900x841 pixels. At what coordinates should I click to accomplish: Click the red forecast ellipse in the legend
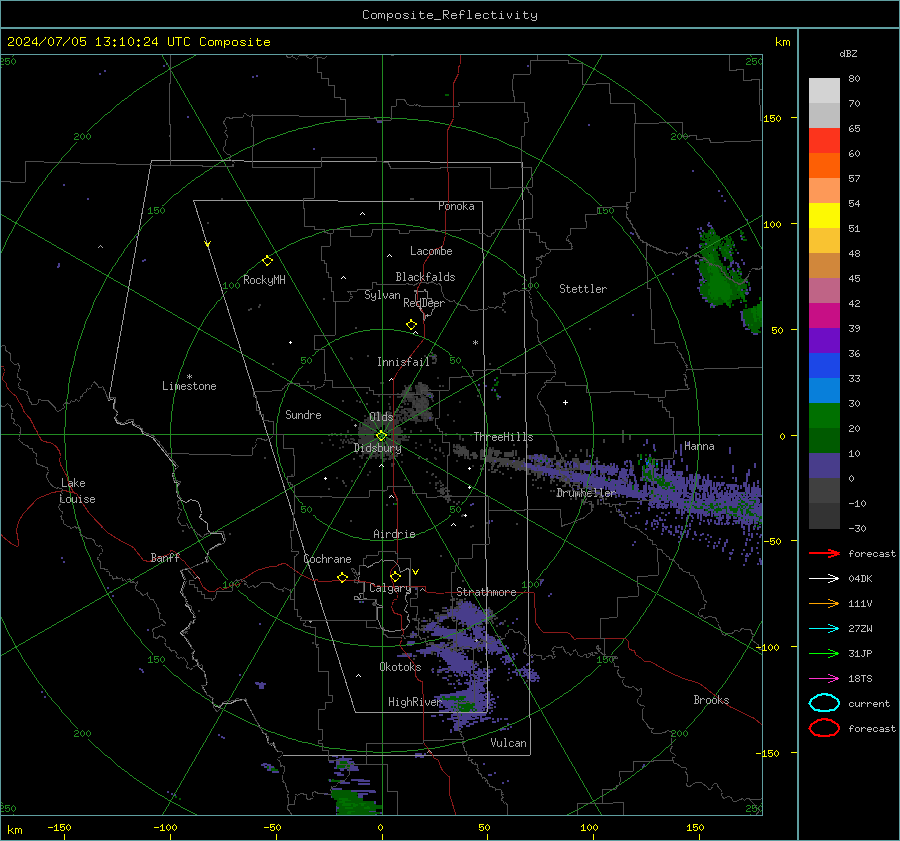point(824,728)
